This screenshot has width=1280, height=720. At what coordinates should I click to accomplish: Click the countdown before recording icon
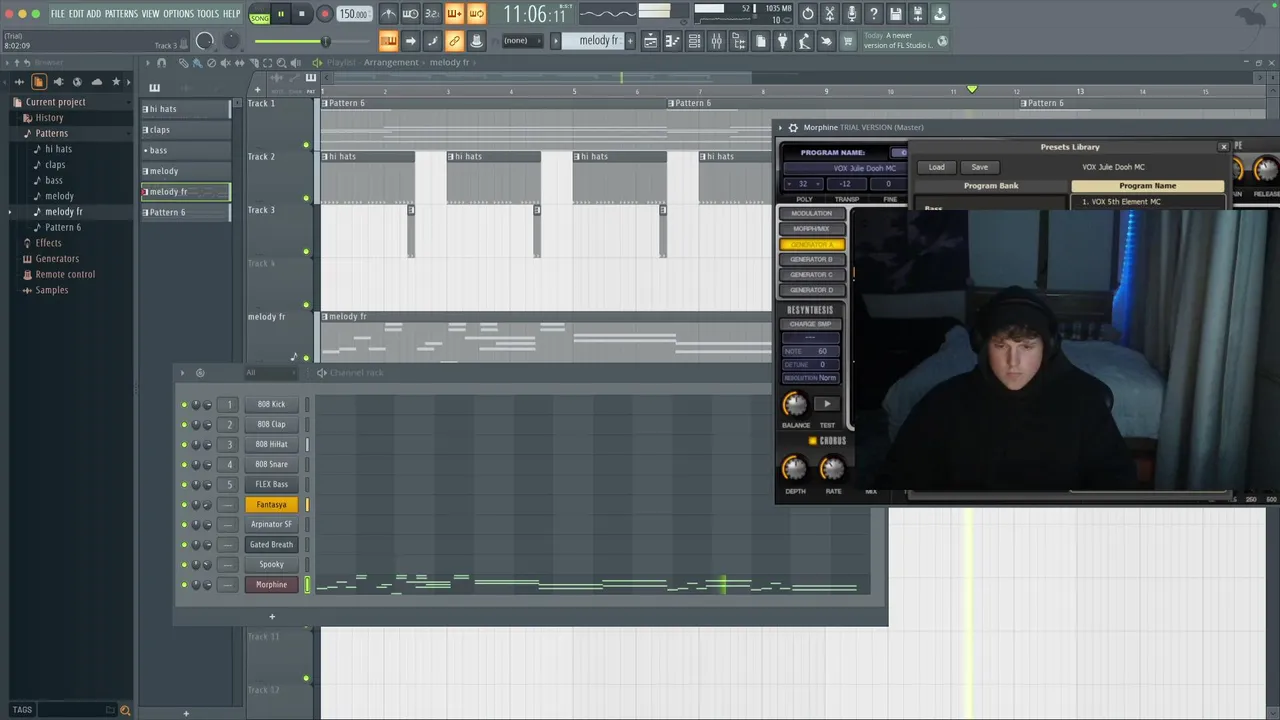pos(432,14)
